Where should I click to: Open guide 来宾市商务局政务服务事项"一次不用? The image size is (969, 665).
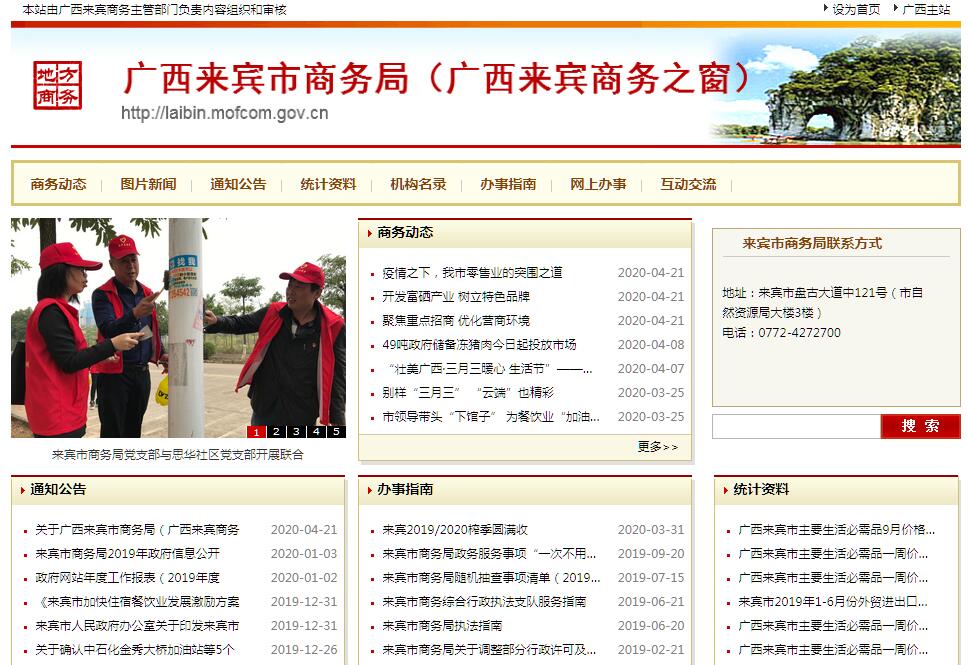489,554
